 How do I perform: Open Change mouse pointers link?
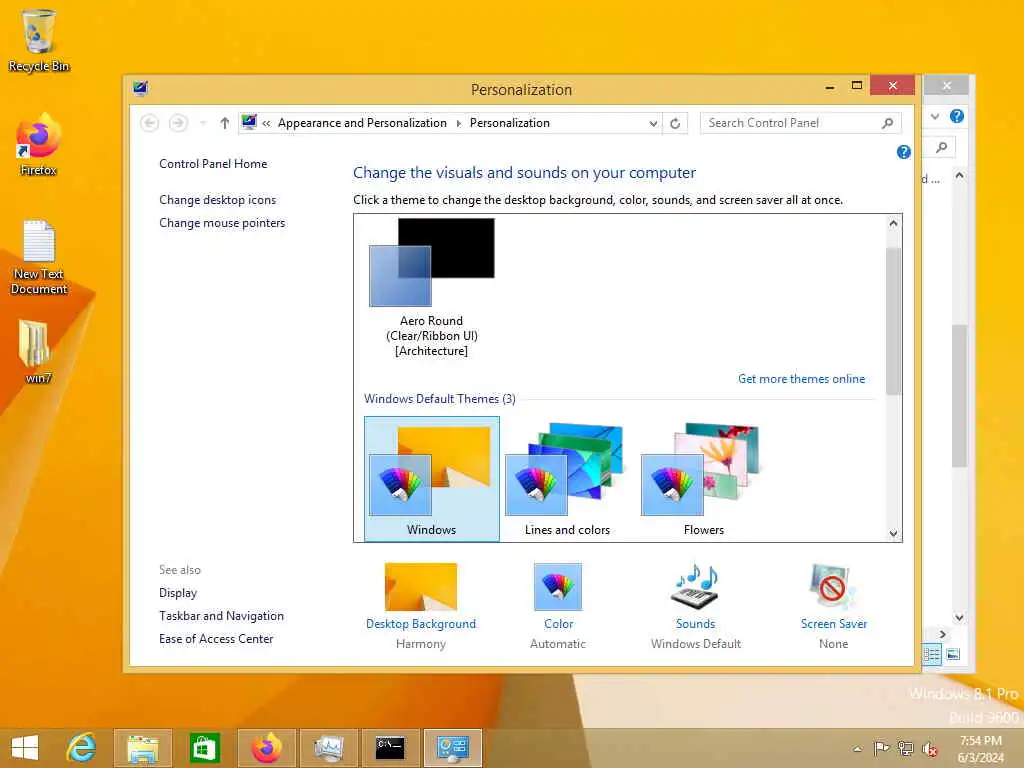pos(222,223)
